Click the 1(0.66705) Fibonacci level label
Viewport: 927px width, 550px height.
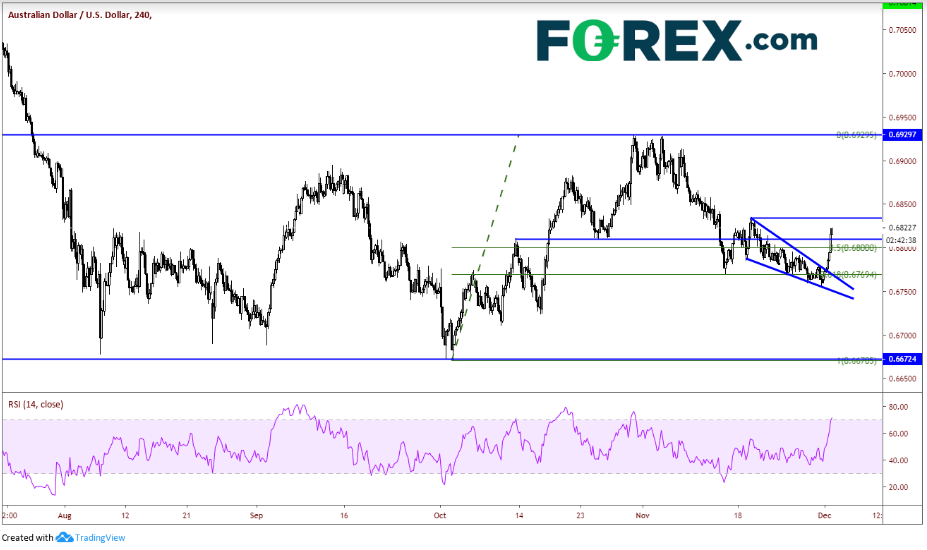857,360
